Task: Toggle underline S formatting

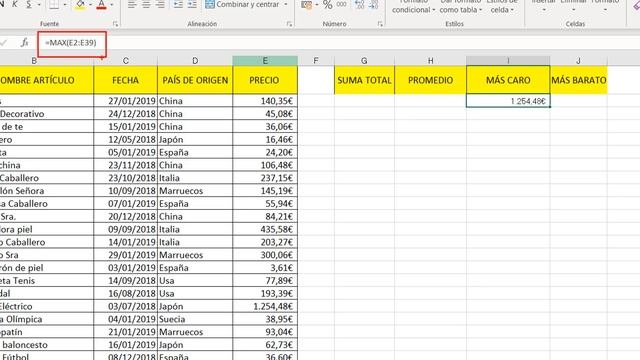Action: click(x=29, y=4)
